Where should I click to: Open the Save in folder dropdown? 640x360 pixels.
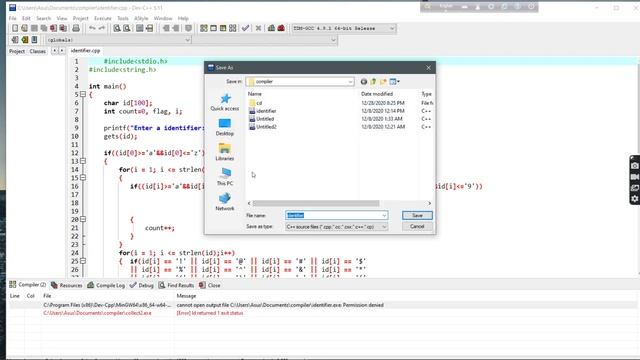click(350, 82)
